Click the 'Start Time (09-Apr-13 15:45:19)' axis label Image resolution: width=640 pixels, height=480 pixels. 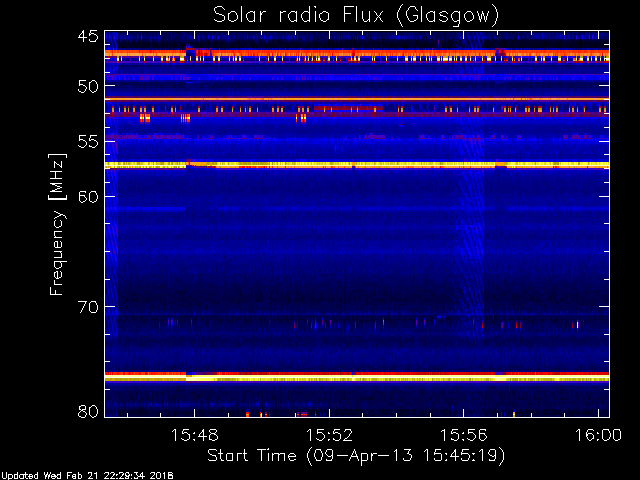[356, 456]
